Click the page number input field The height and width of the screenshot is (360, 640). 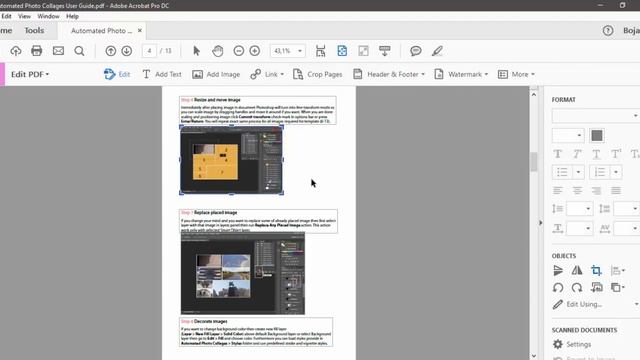pyautogui.click(x=149, y=51)
